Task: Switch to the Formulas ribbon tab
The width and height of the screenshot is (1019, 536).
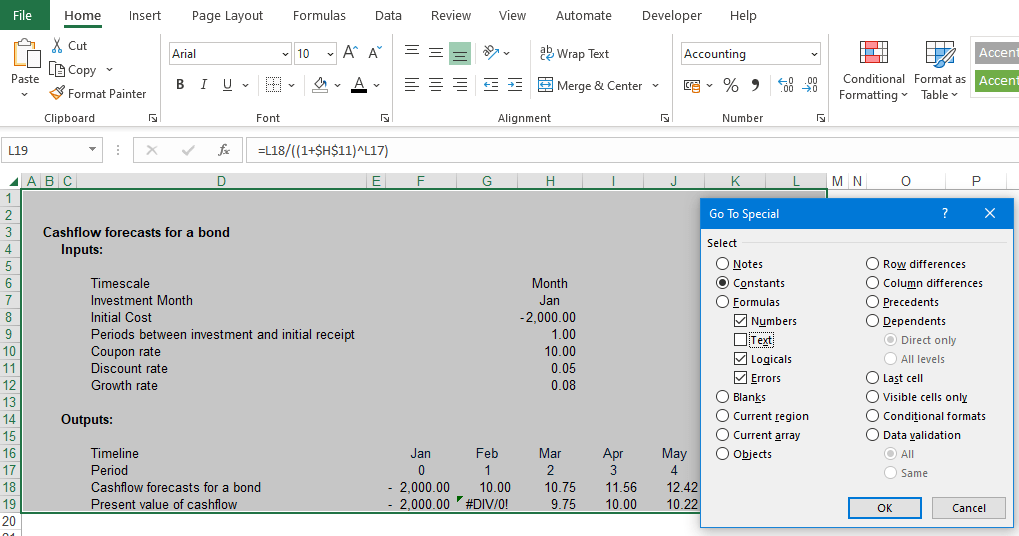Action: (x=319, y=16)
